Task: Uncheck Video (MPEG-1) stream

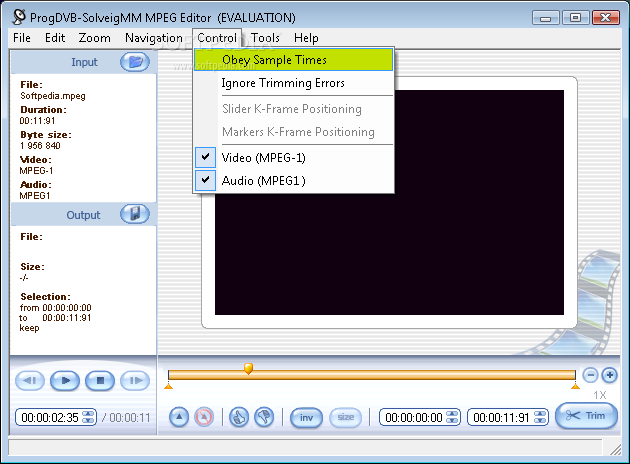Action: click(293, 157)
